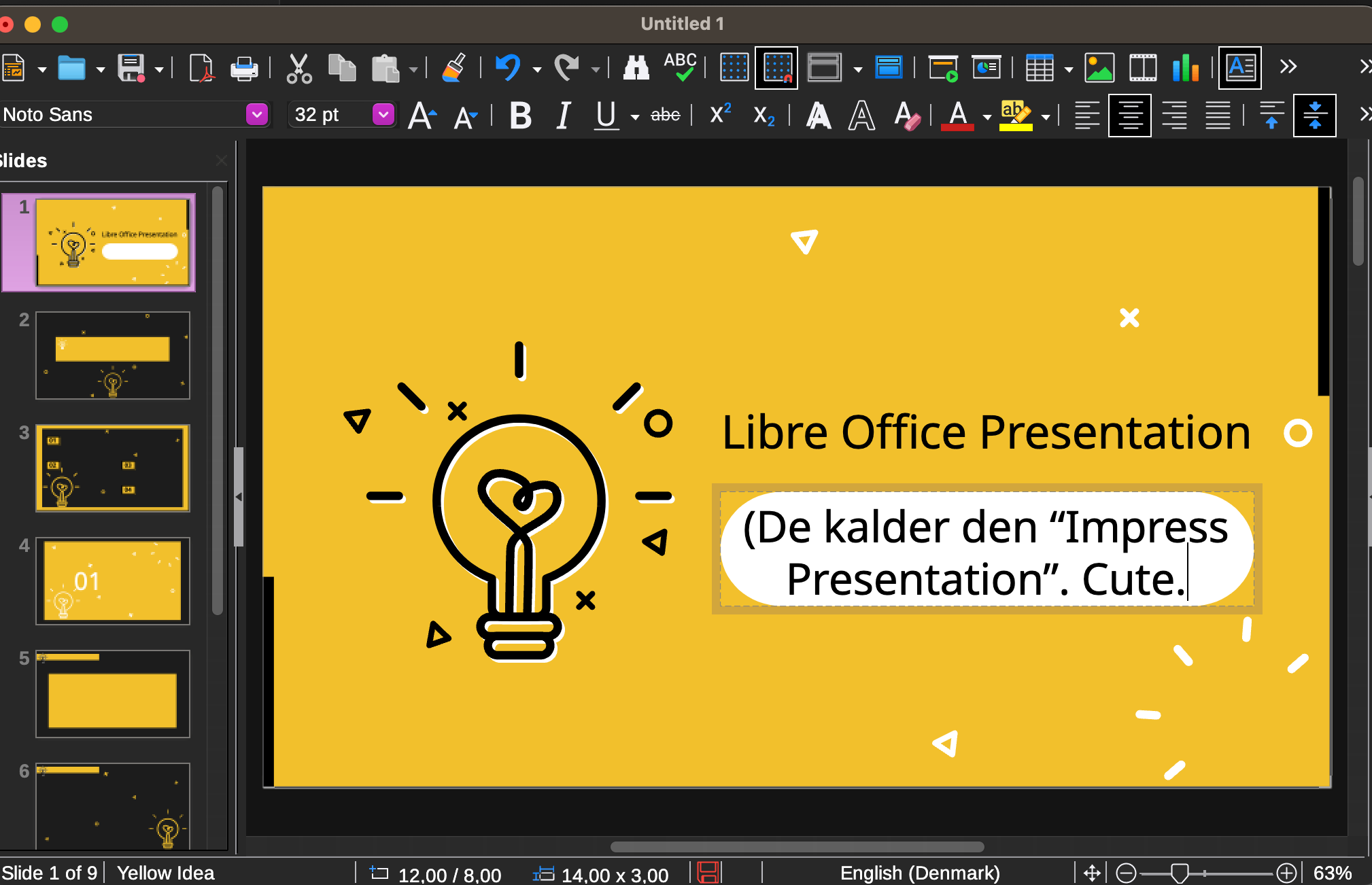Start slideshow from first slide
Viewport: 1372px width, 885px height.
[x=943, y=68]
